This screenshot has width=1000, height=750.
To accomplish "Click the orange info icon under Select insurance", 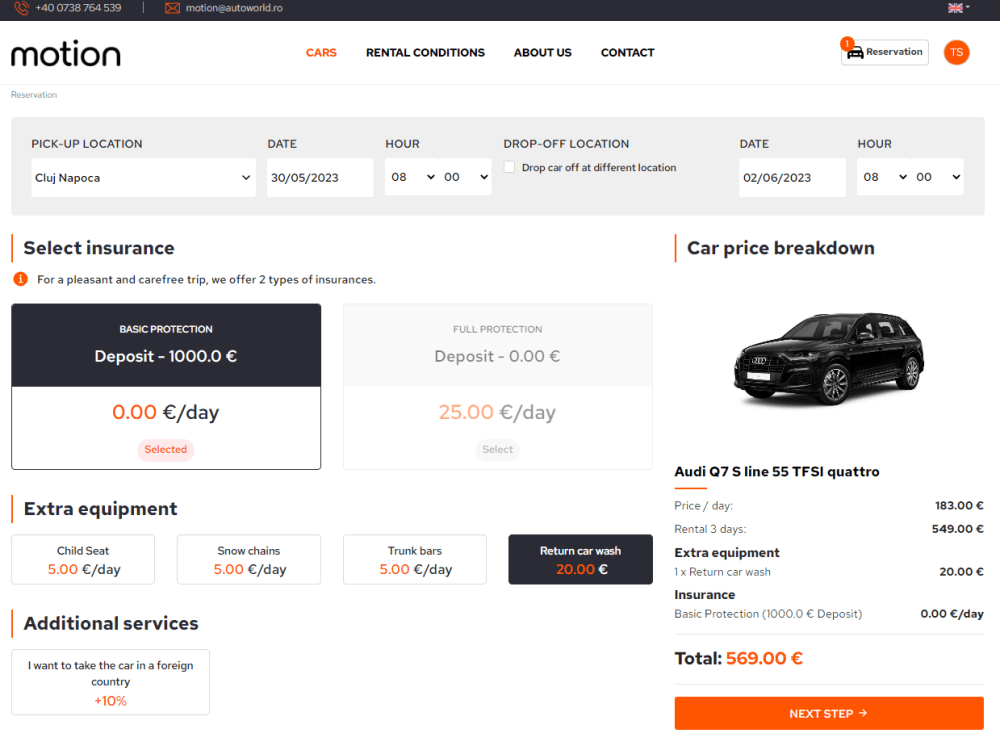I will point(20,279).
